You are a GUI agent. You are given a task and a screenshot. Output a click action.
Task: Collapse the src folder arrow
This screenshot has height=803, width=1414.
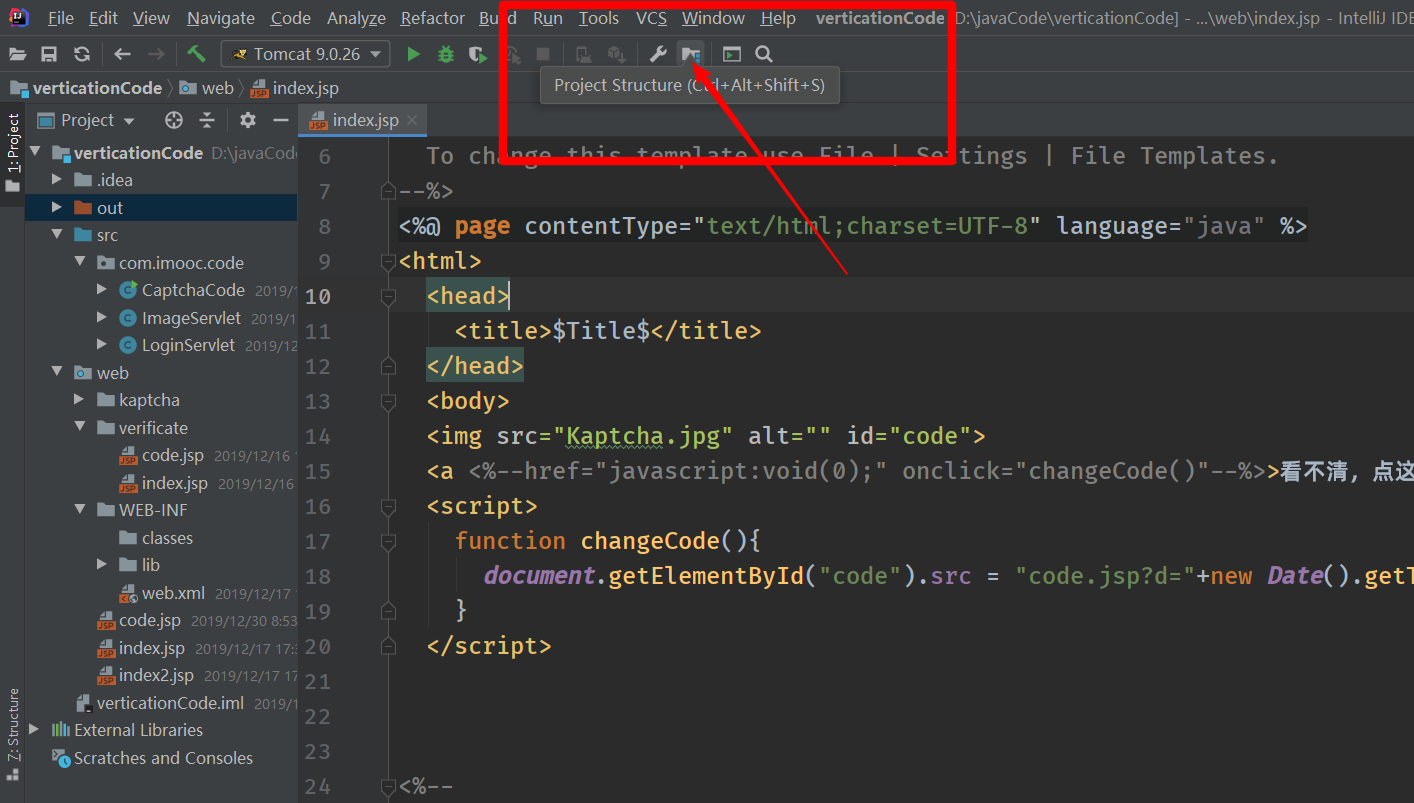(x=58, y=235)
